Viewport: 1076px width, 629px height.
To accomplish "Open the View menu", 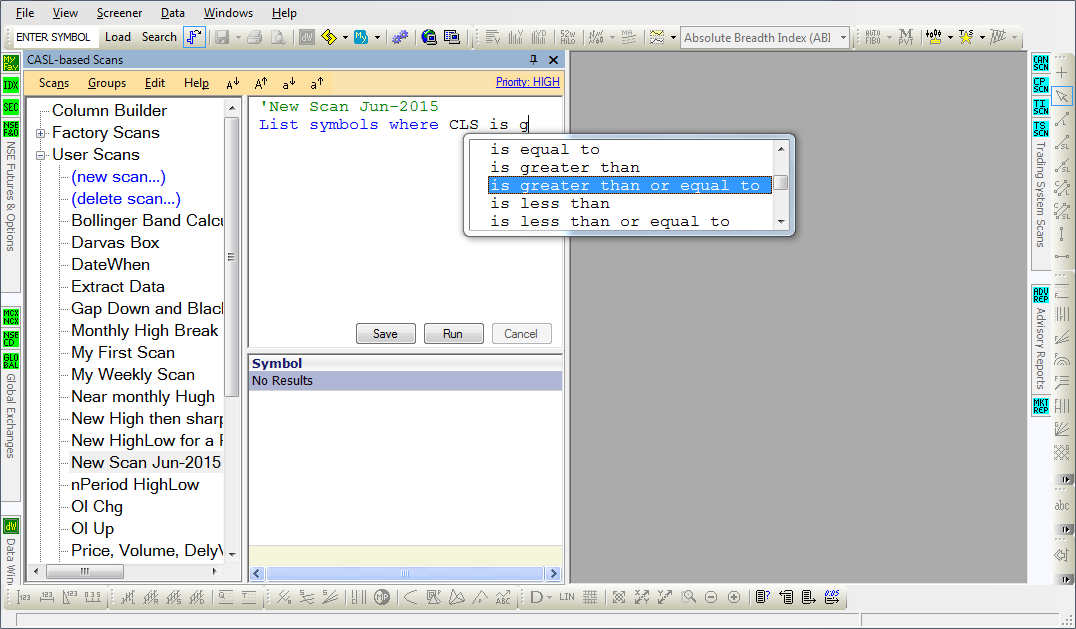I will pyautogui.click(x=65, y=13).
